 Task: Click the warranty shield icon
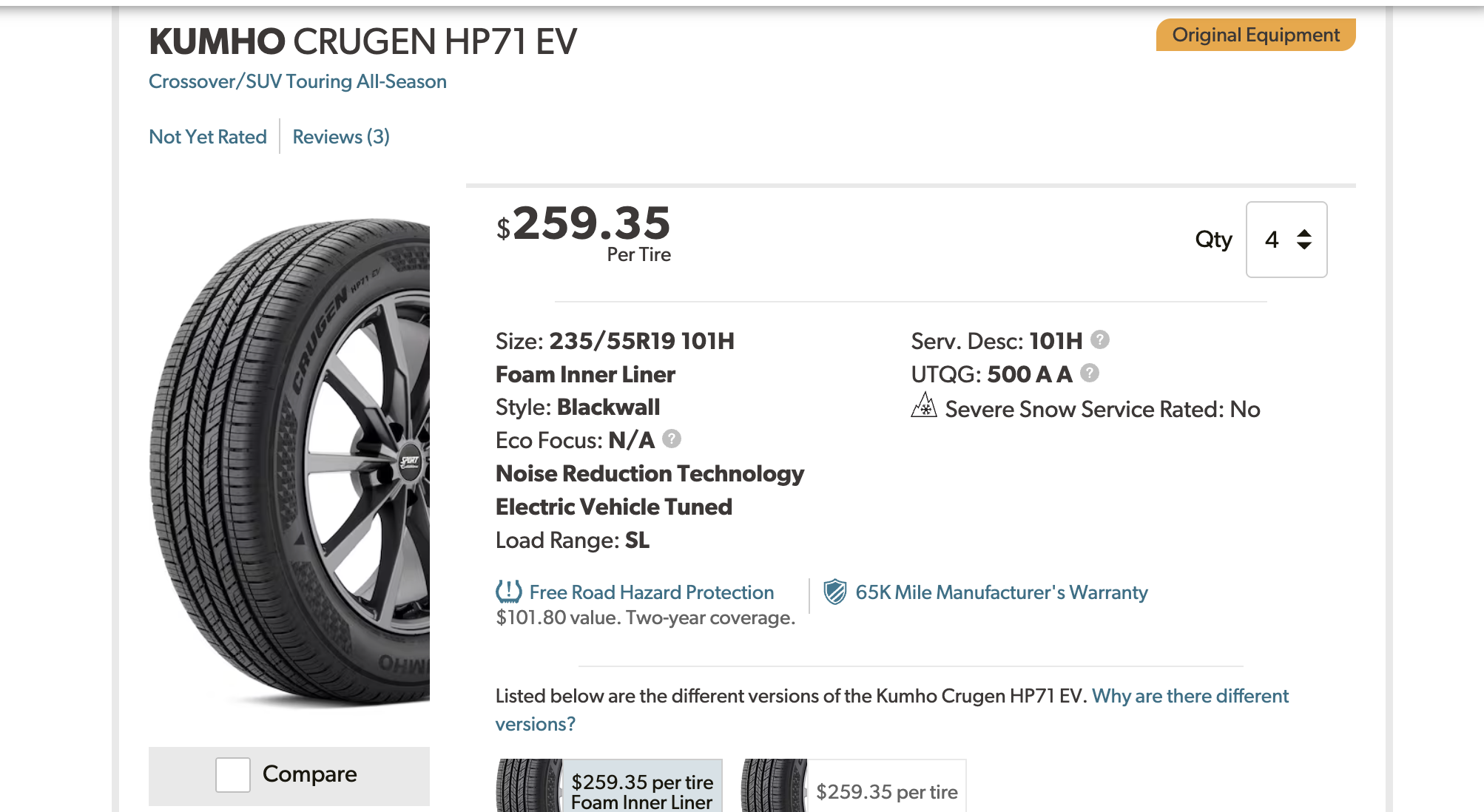(x=834, y=592)
